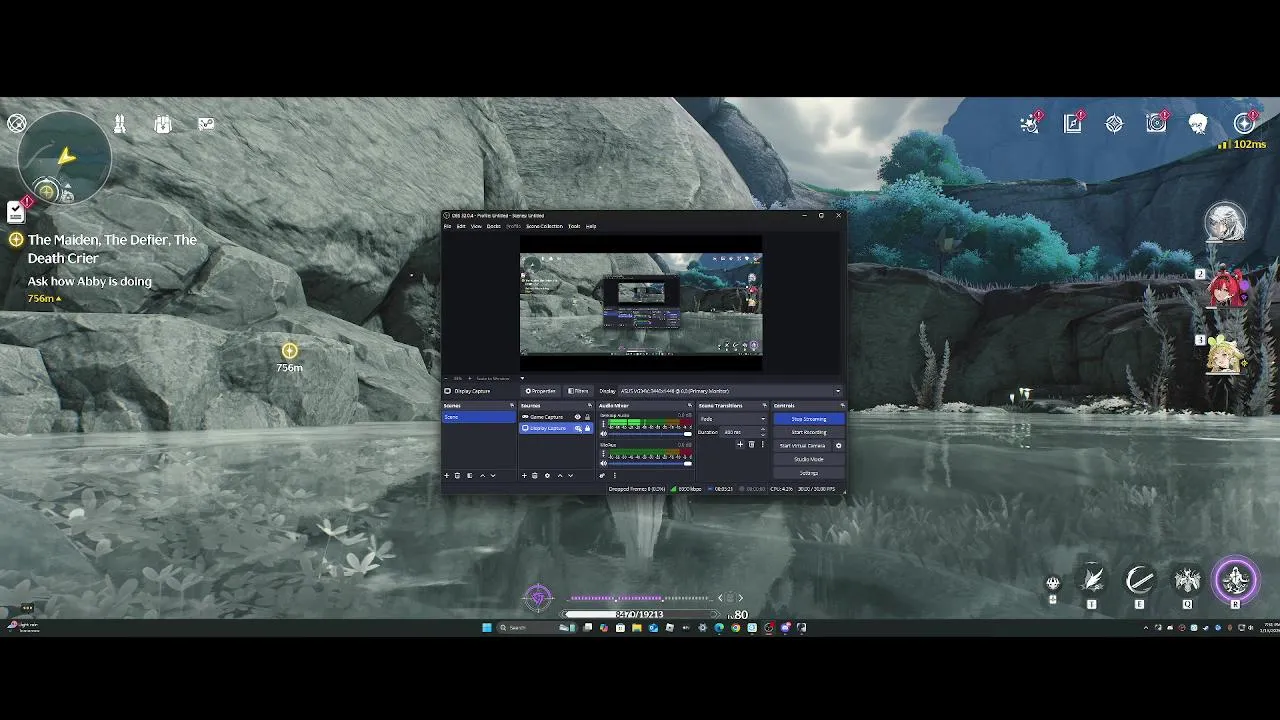Open the Fade transition dropdown
Screen dimensions: 1280x720
tap(733, 419)
